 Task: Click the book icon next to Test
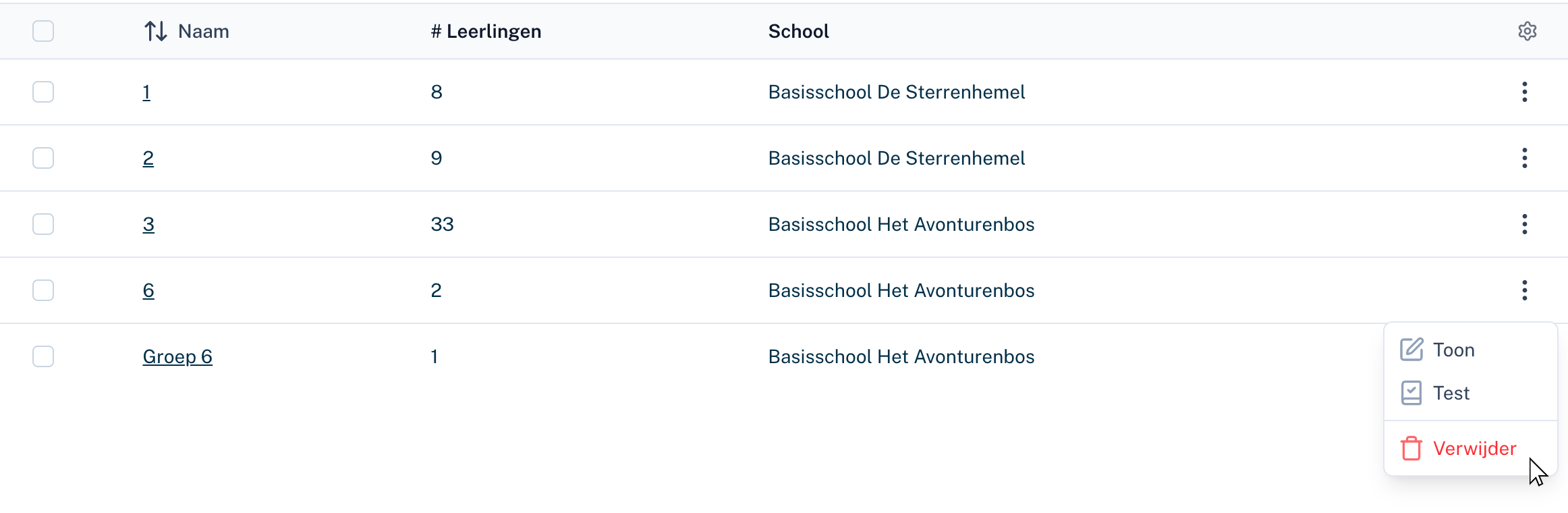1411,393
